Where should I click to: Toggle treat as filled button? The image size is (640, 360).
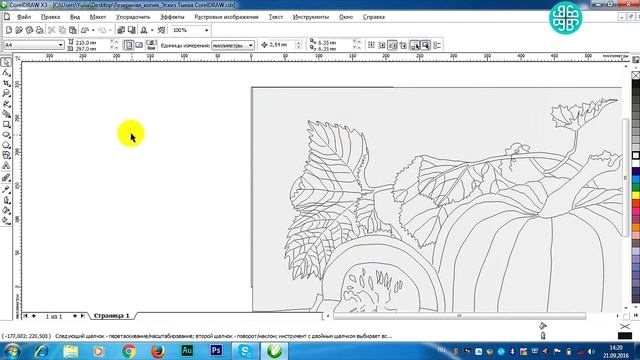click(x=425, y=45)
